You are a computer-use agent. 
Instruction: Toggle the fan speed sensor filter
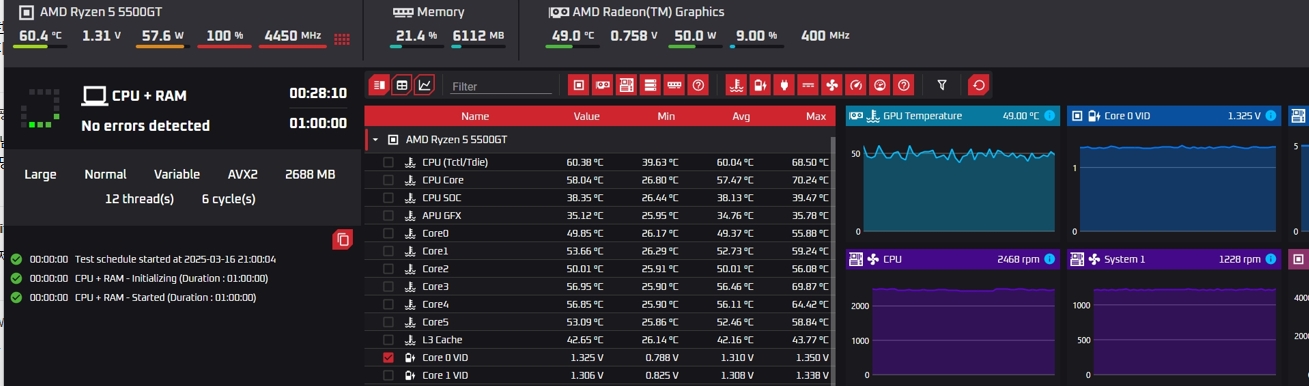point(832,85)
